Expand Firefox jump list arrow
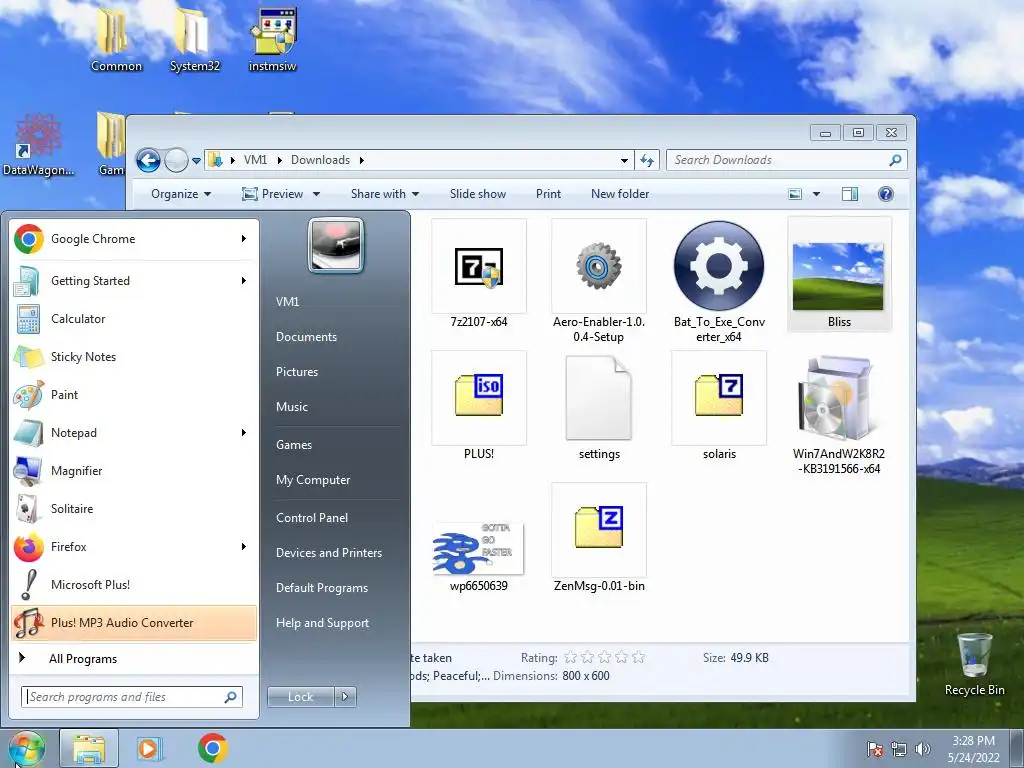This screenshot has width=1024, height=768. pyautogui.click(x=244, y=547)
